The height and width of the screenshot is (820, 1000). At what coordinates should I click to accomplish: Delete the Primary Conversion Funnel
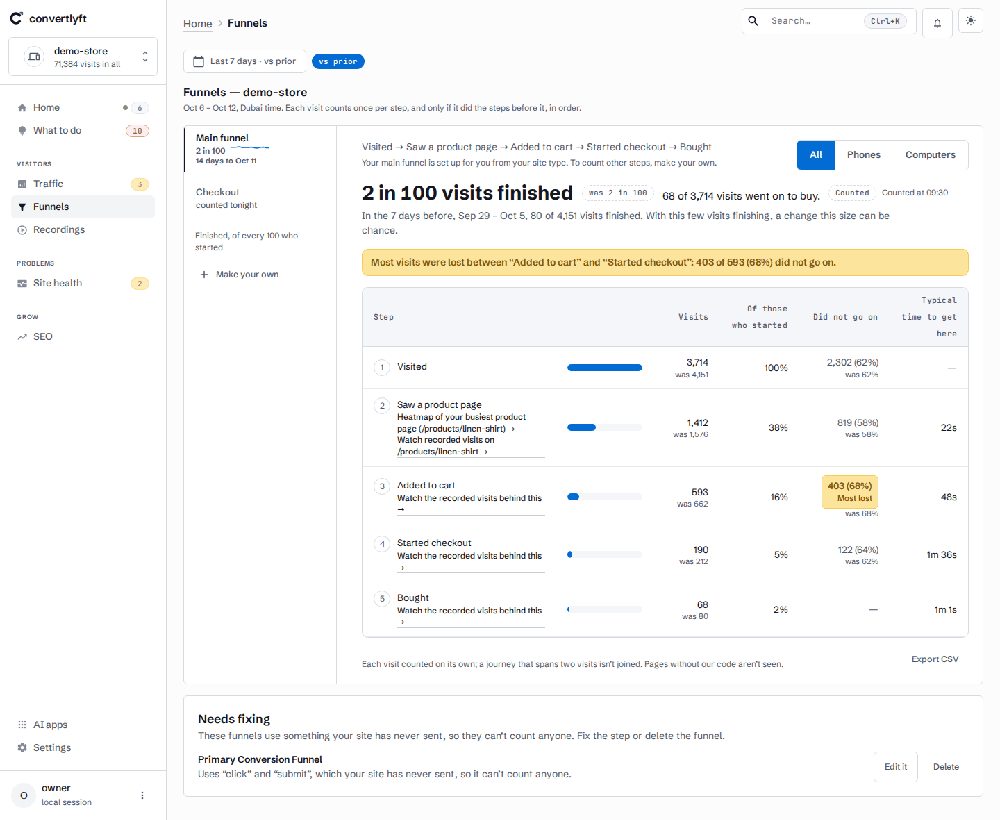coord(946,766)
